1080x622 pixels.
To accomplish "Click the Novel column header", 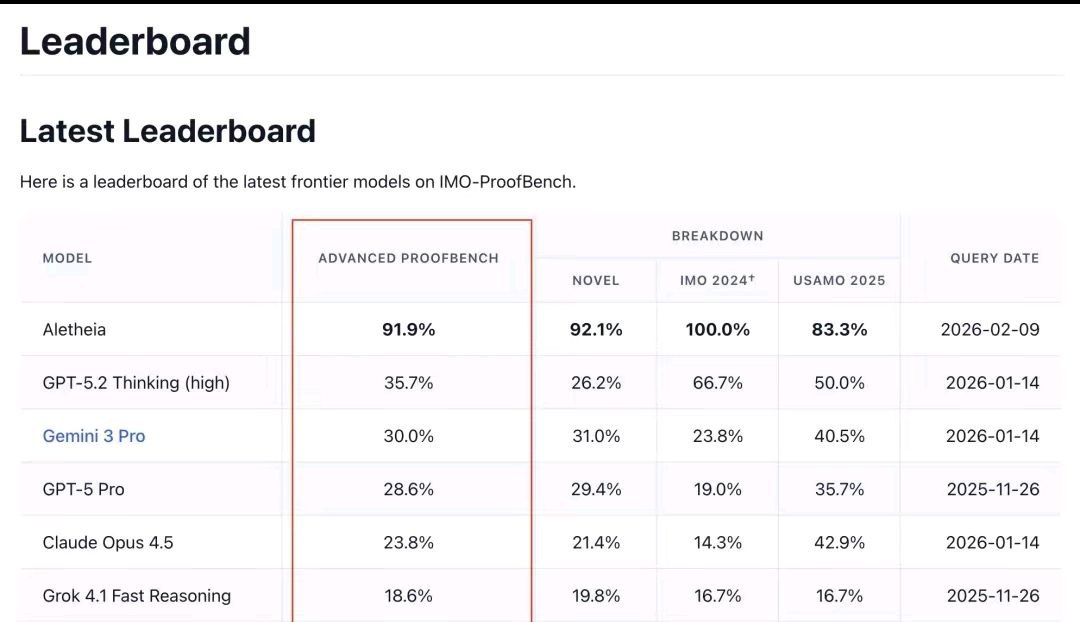I will (596, 281).
